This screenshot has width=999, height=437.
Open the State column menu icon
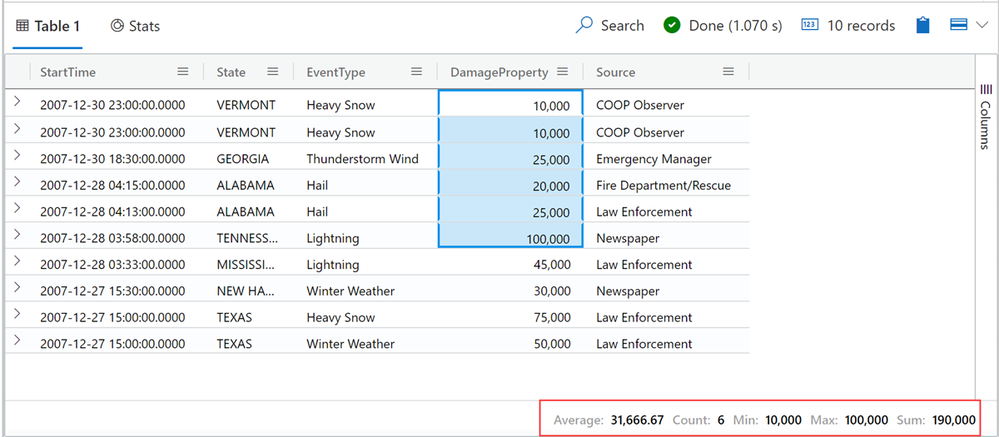[273, 72]
